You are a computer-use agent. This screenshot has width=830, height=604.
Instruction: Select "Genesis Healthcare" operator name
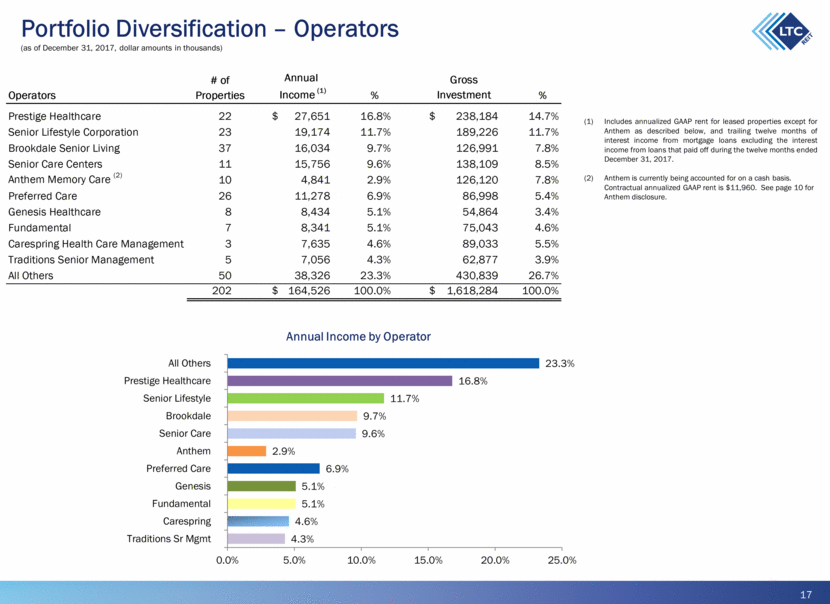[x=54, y=212]
